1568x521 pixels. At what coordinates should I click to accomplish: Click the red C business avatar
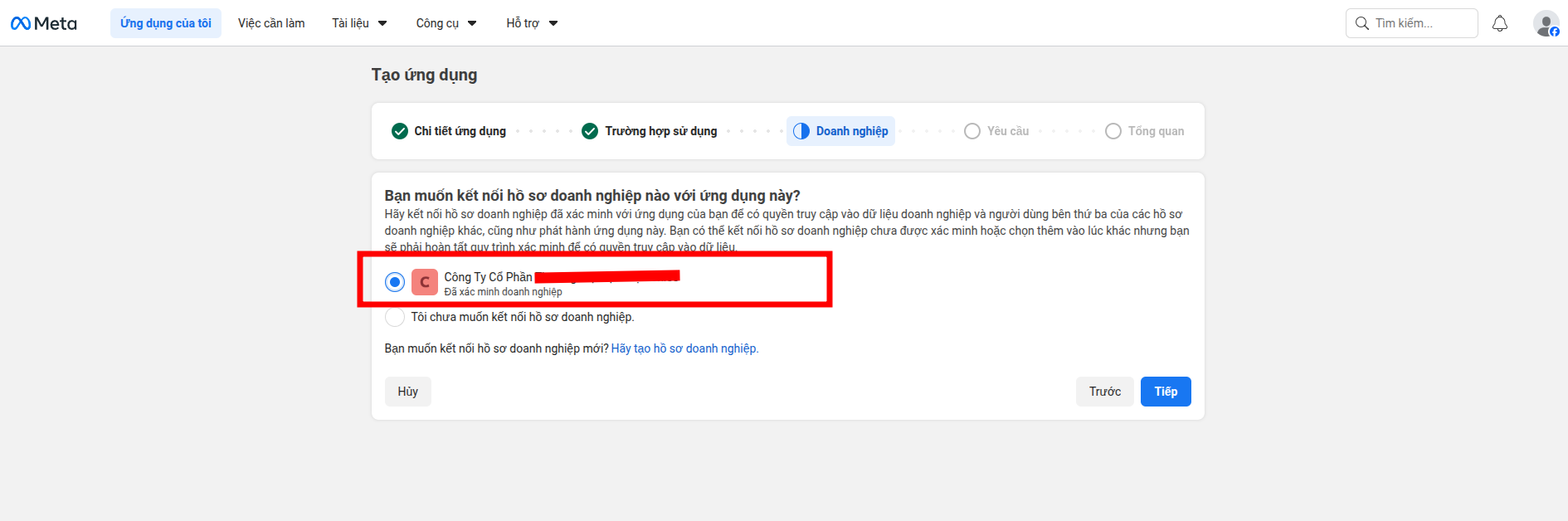coord(425,282)
